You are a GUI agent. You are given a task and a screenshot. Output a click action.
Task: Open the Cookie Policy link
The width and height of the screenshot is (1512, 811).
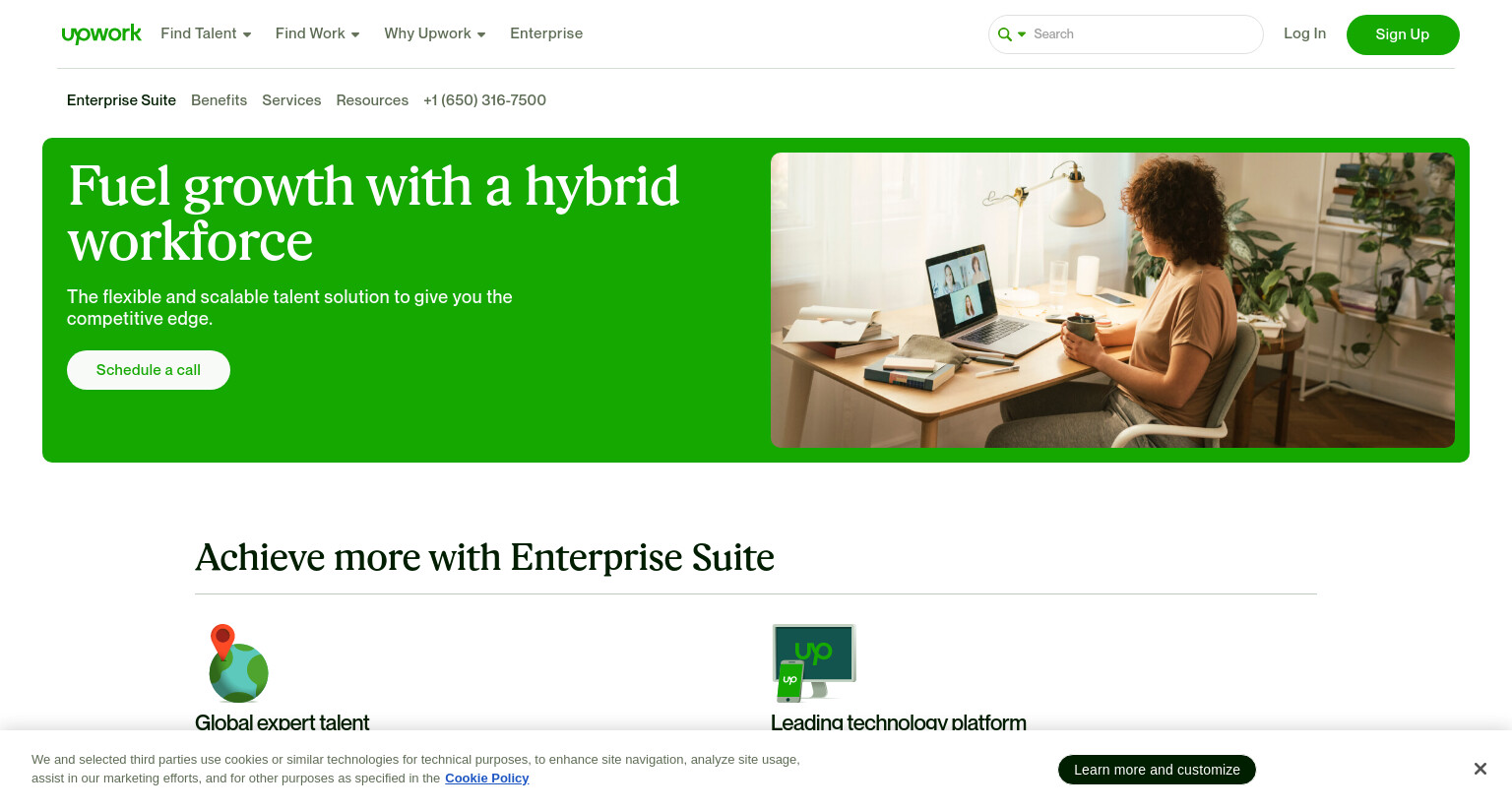tap(486, 779)
